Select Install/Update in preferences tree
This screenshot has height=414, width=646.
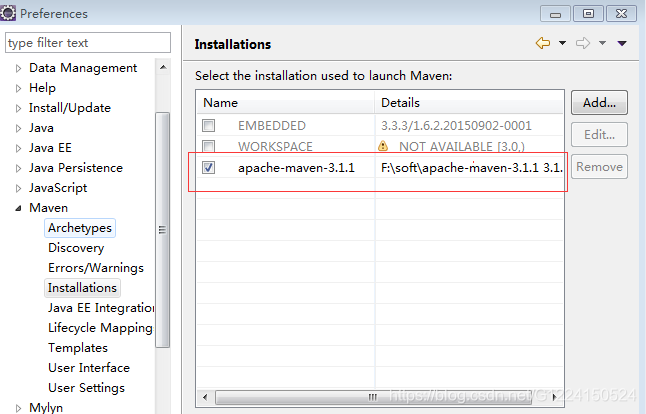click(70, 108)
